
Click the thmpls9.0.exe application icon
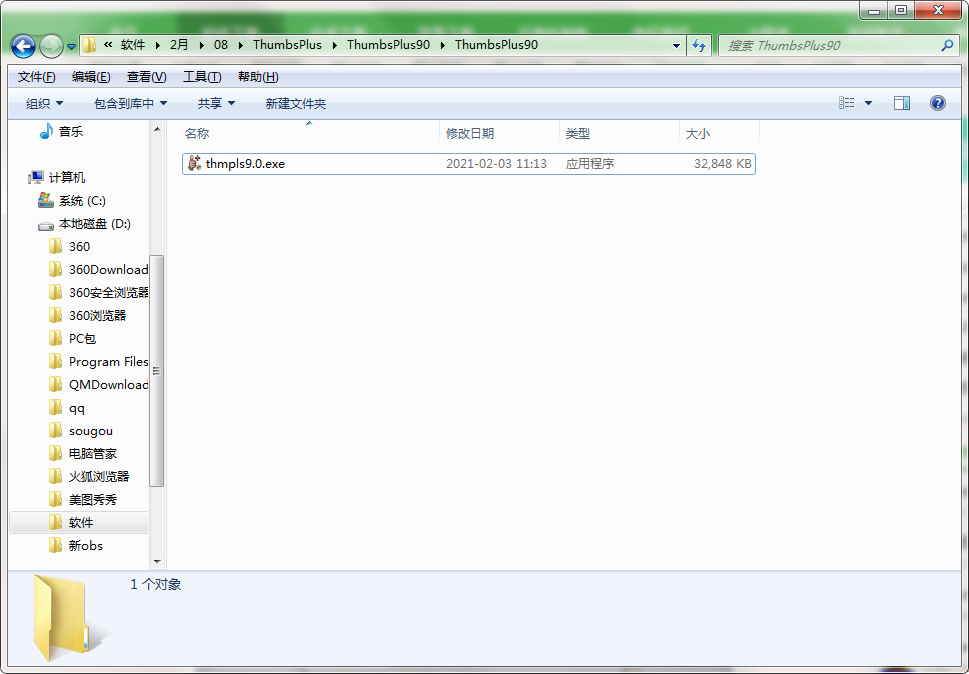point(195,163)
